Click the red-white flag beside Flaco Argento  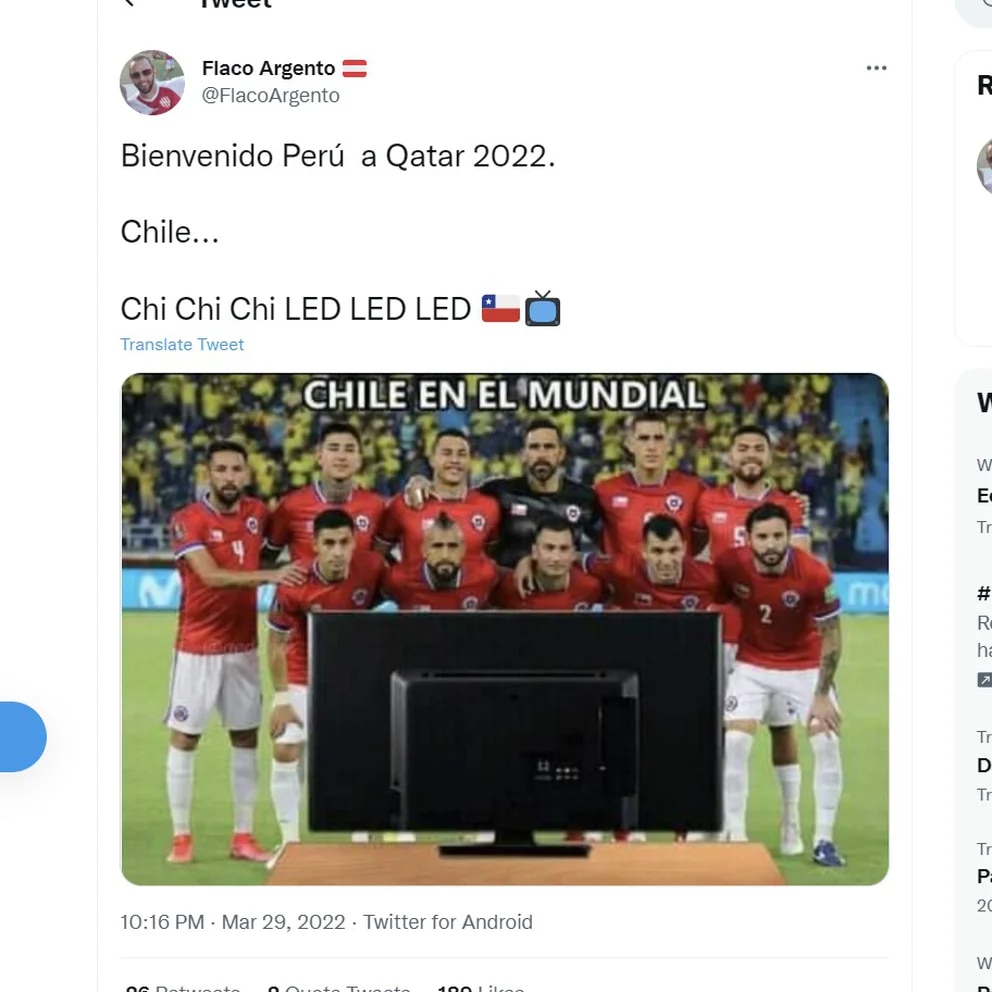pyautogui.click(x=354, y=68)
